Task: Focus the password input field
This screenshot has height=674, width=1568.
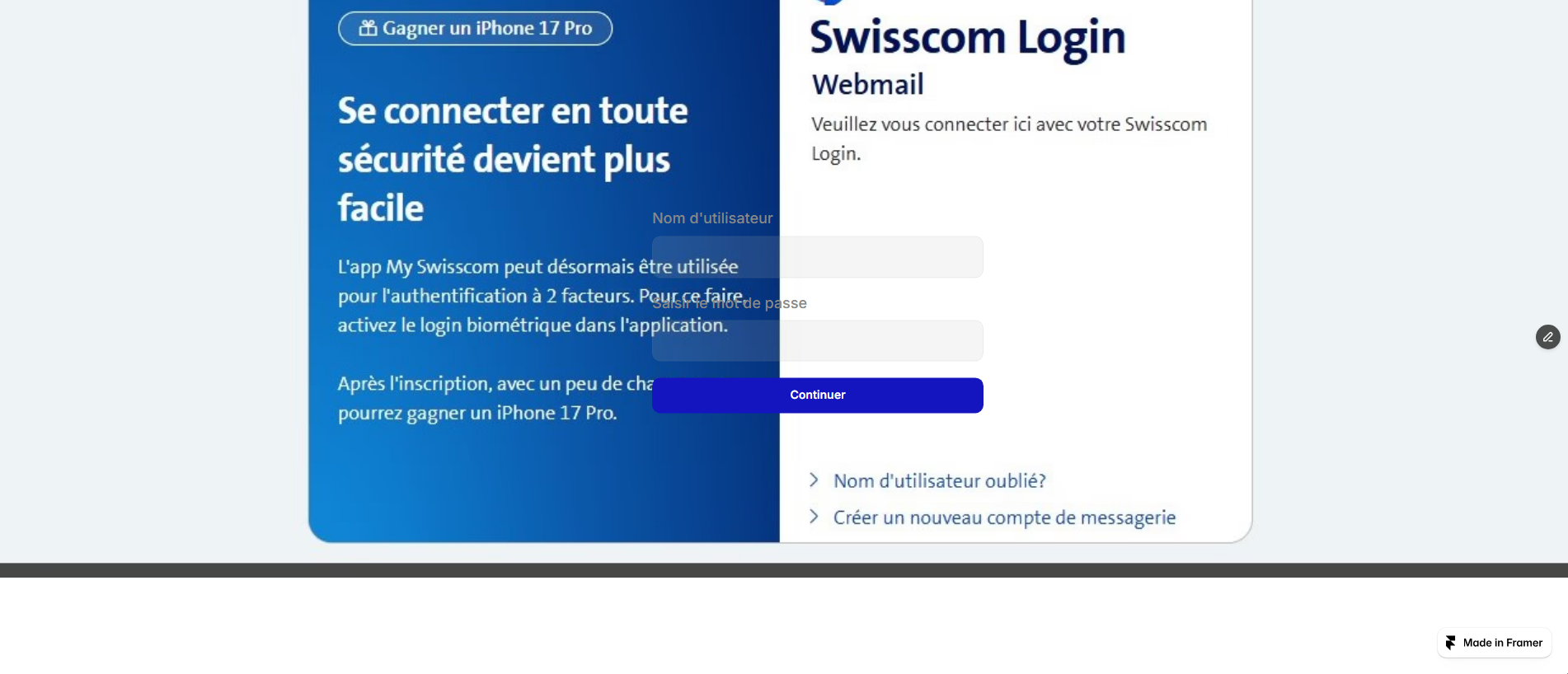Action: (x=817, y=340)
